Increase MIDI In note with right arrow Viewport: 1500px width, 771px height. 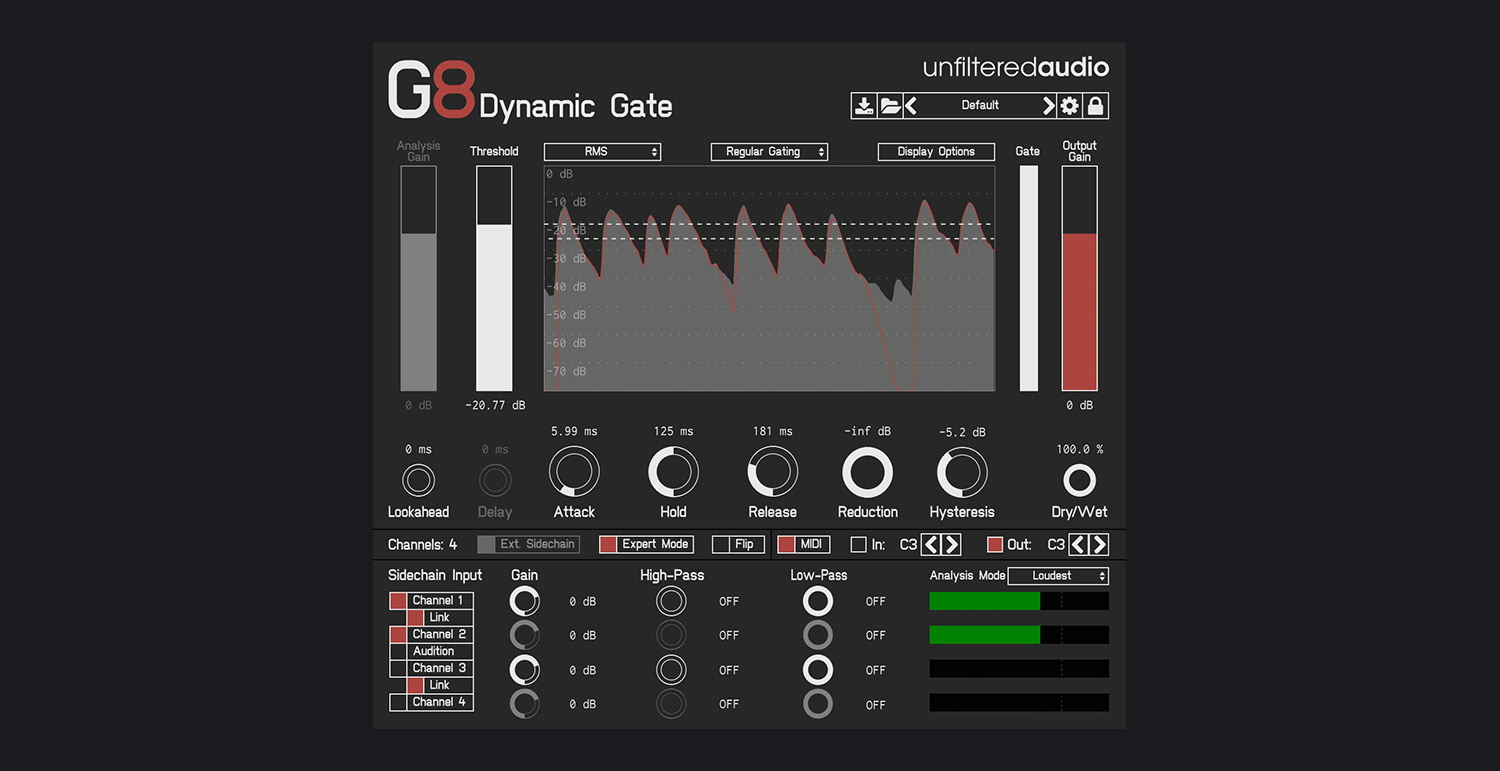coord(952,545)
